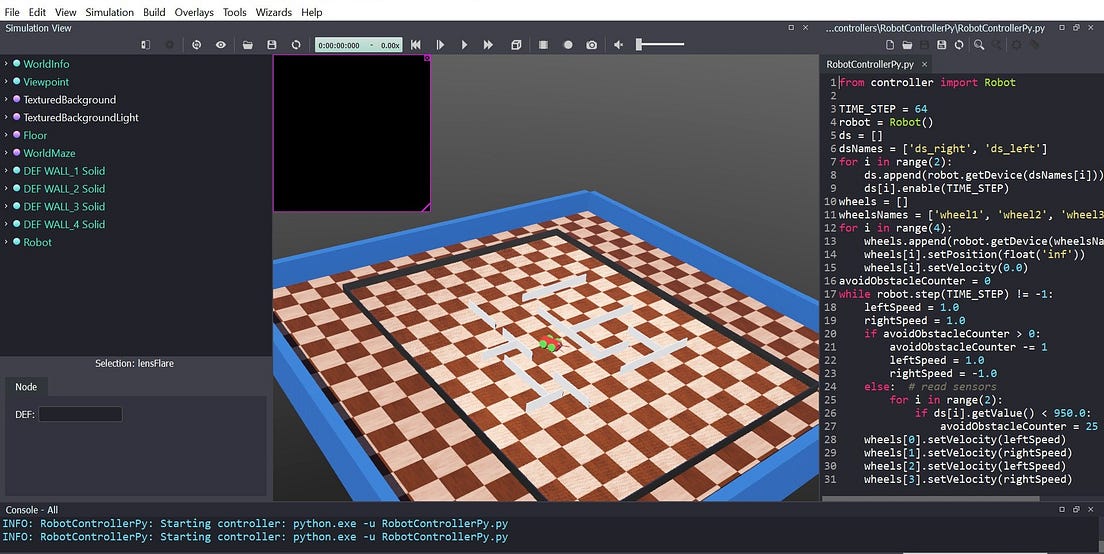Select DEF WALL_4 Solid tree item

tap(64, 225)
